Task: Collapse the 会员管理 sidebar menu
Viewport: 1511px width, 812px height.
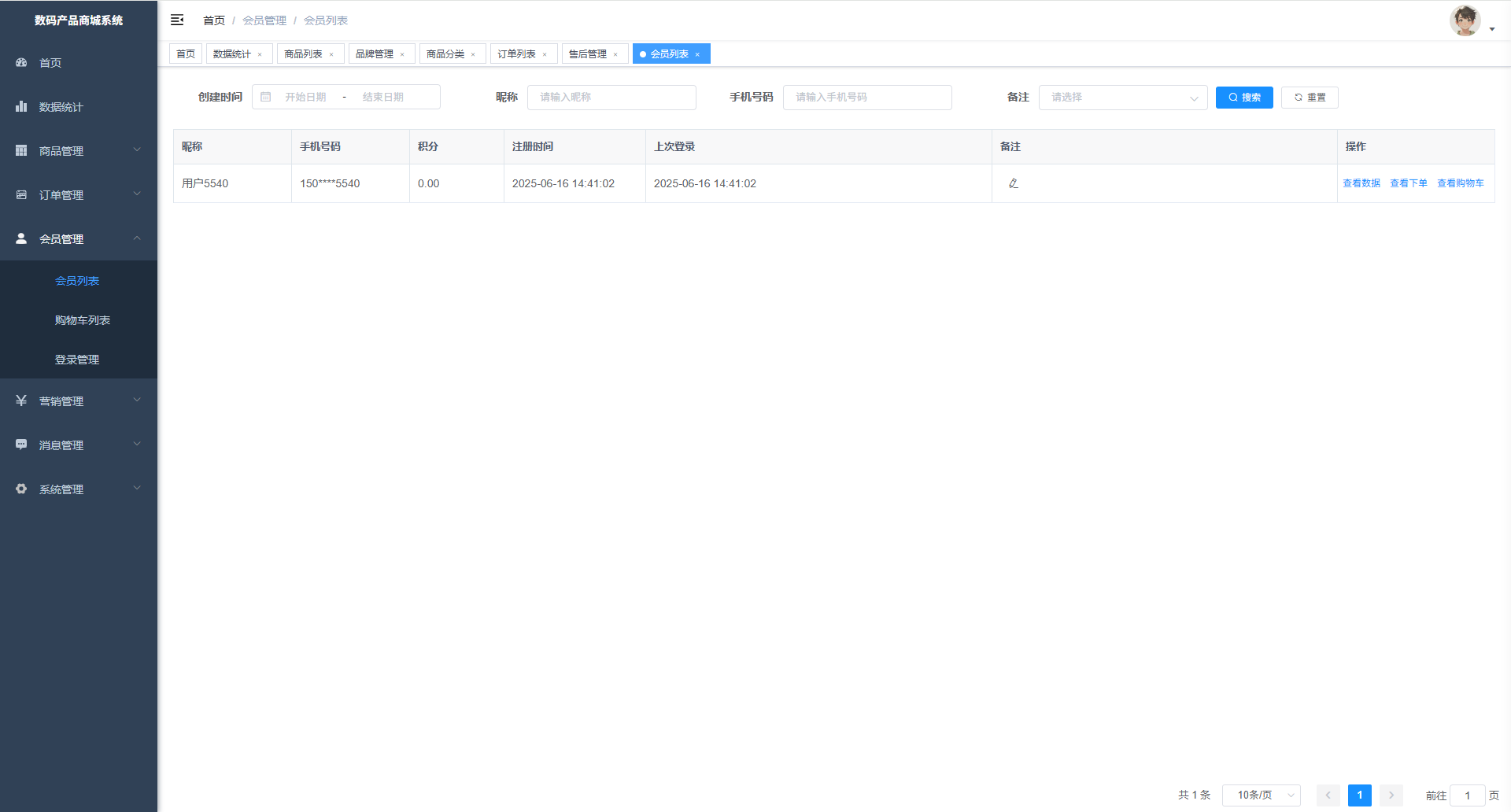Action: (79, 239)
